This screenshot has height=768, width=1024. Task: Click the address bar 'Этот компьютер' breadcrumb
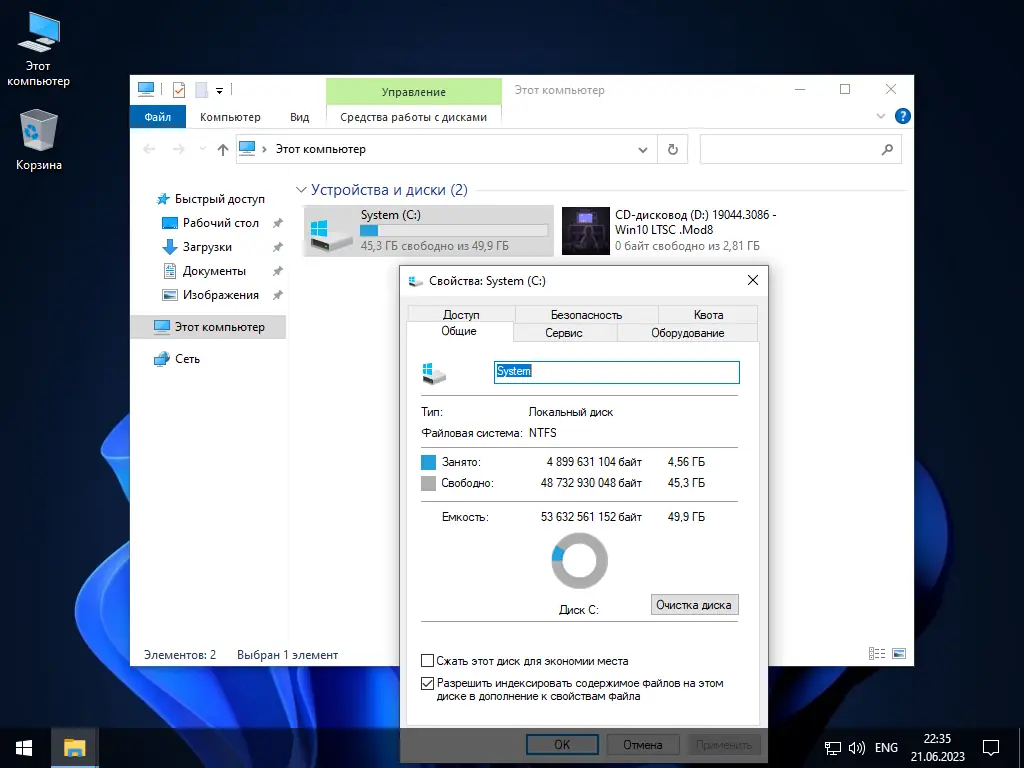[x=321, y=149]
